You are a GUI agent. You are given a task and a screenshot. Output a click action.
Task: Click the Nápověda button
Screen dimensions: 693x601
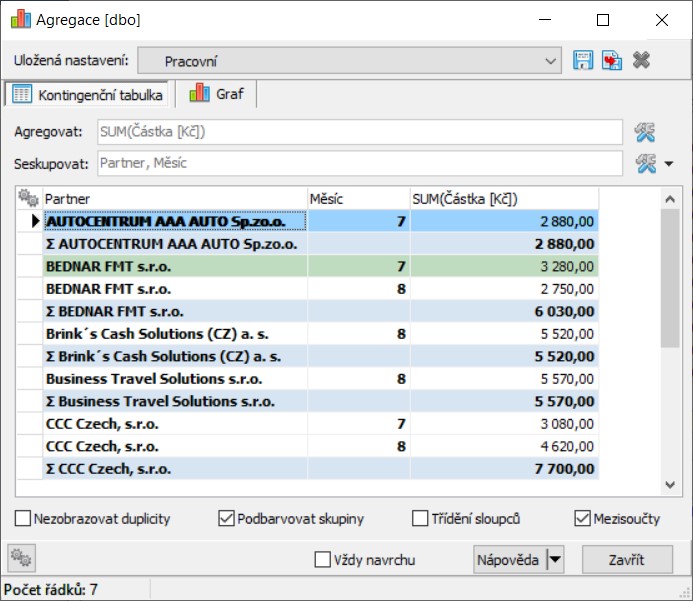click(x=510, y=559)
